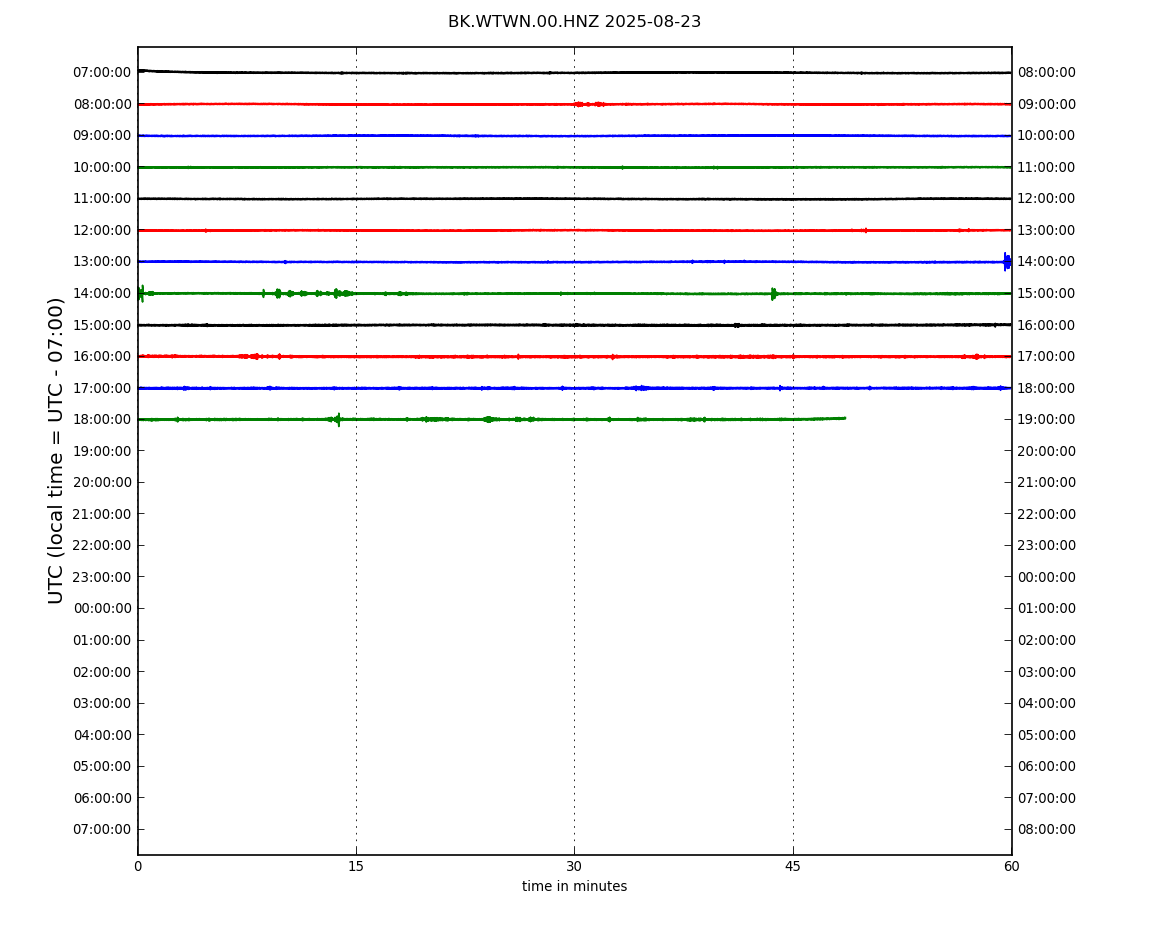Click right-axis end label 18:00:00
This screenshot has width=1150, height=950.
pos(1047,388)
